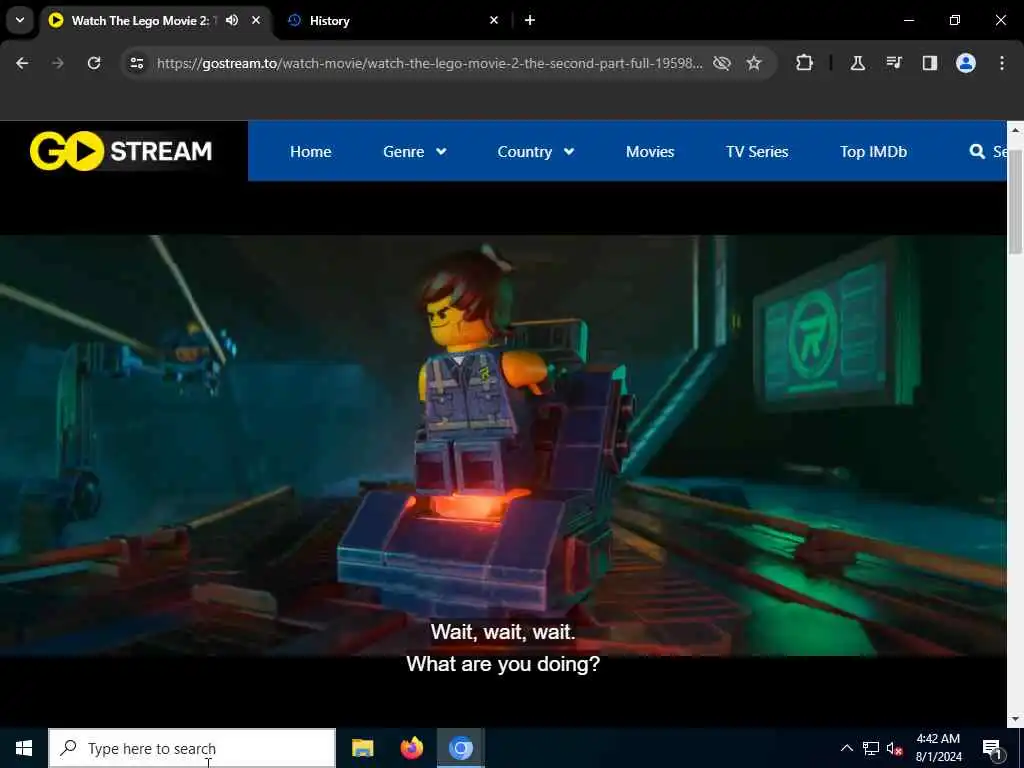
Task: Click the GoStream logo
Action: click(x=121, y=151)
